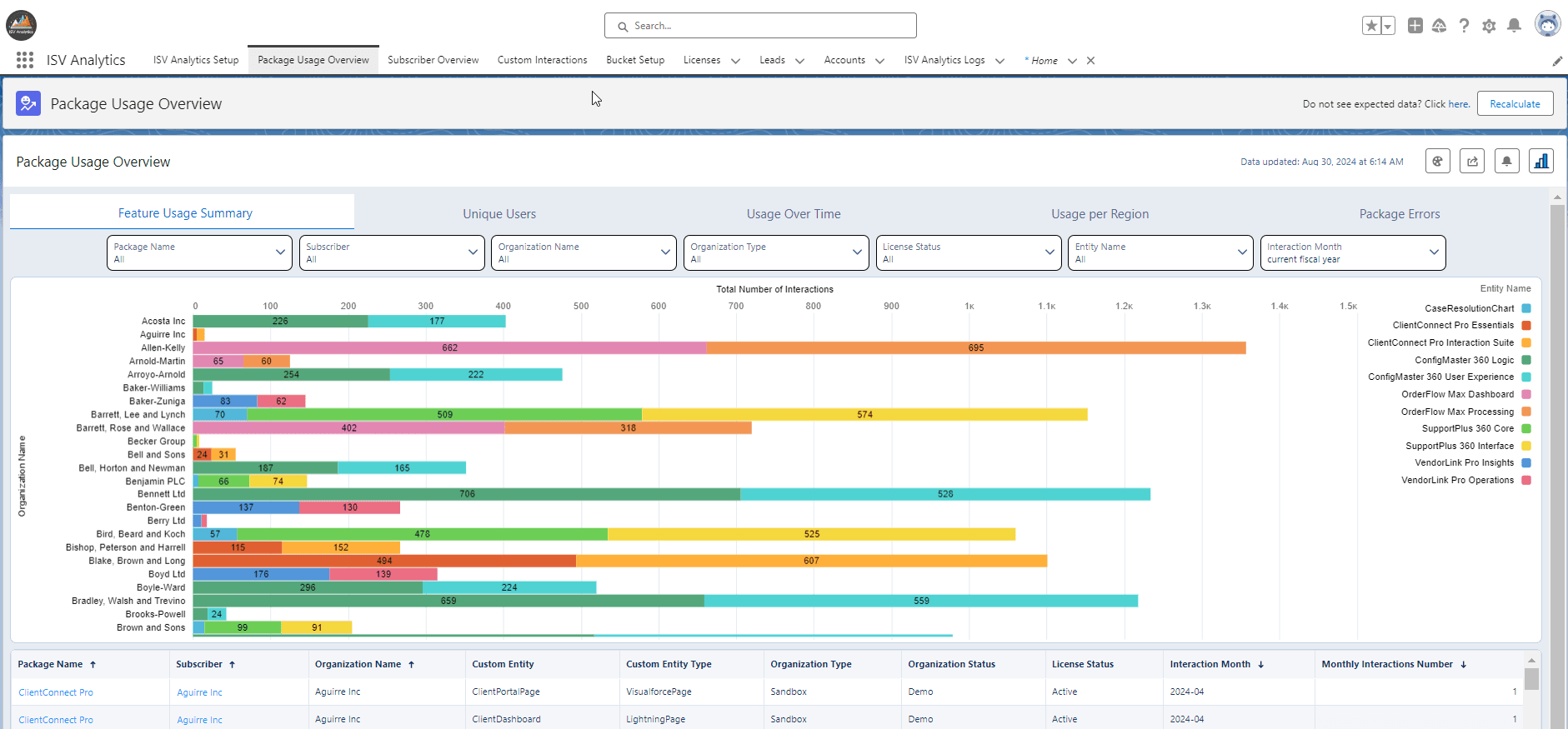Sort by Interaction Month down arrow
1568x729 pixels.
1261,665
